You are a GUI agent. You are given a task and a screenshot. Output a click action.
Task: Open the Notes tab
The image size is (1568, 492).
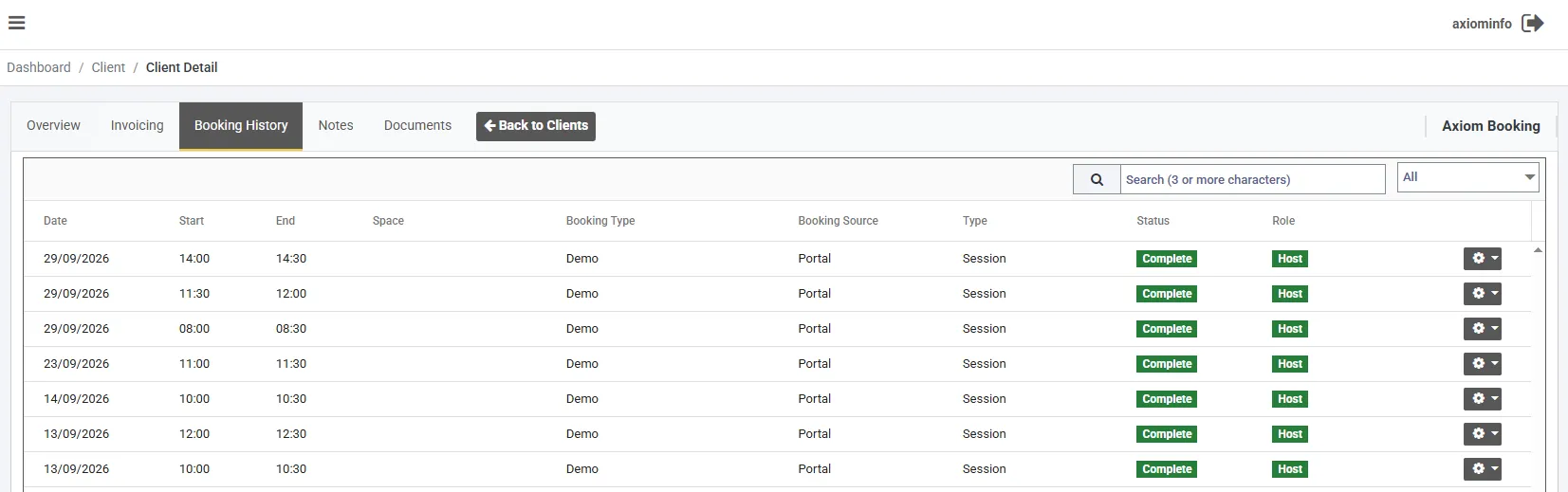336,125
